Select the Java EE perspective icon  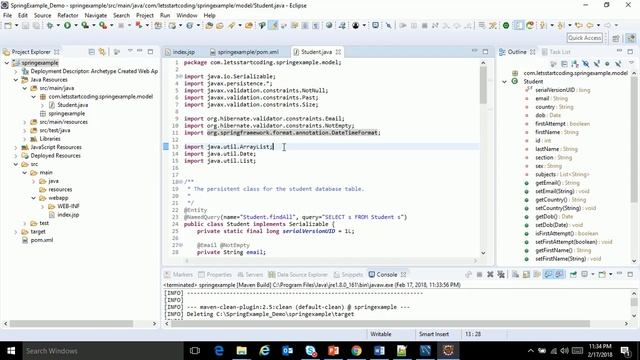click(x=631, y=38)
